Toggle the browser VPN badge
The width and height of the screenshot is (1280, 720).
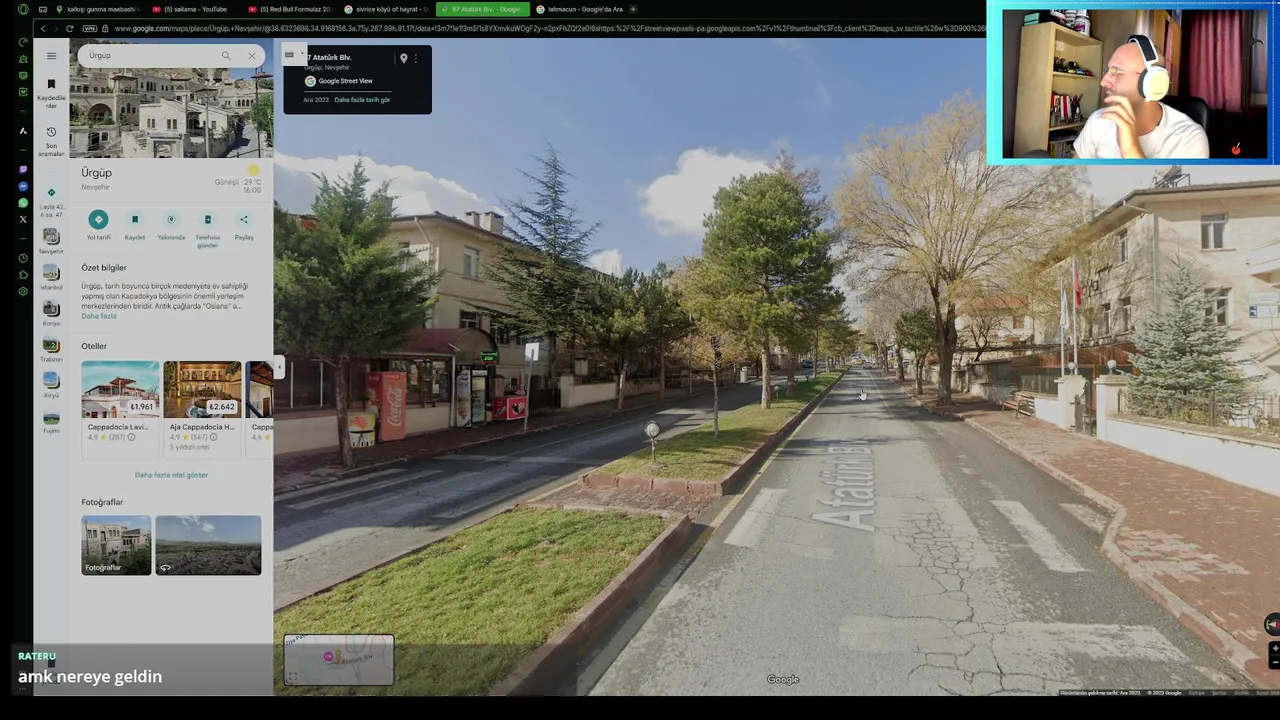click(90, 28)
